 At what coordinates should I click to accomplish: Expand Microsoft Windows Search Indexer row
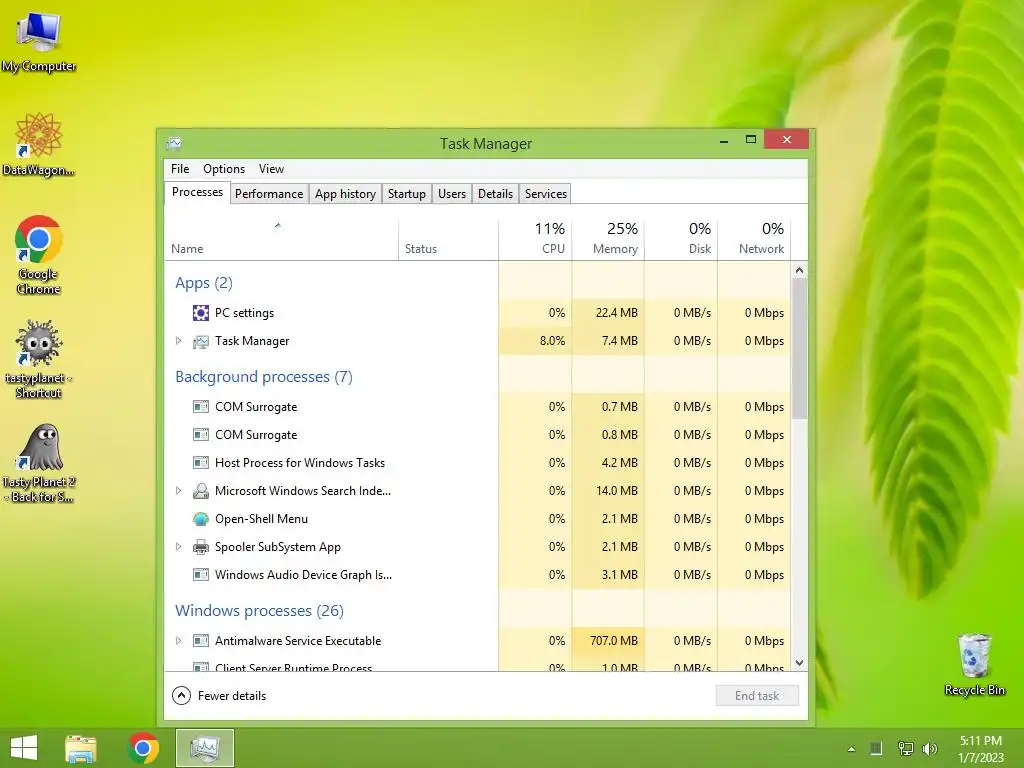tap(178, 491)
